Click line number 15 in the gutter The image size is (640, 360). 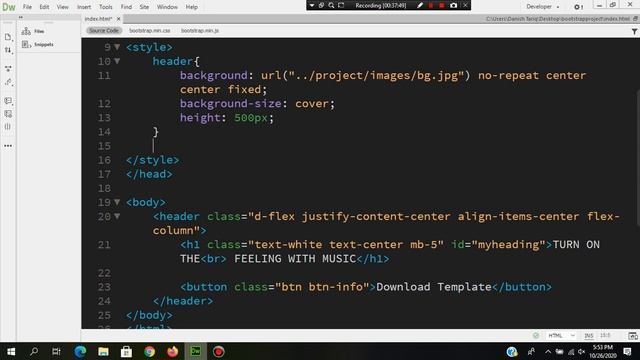pyautogui.click(x=104, y=146)
